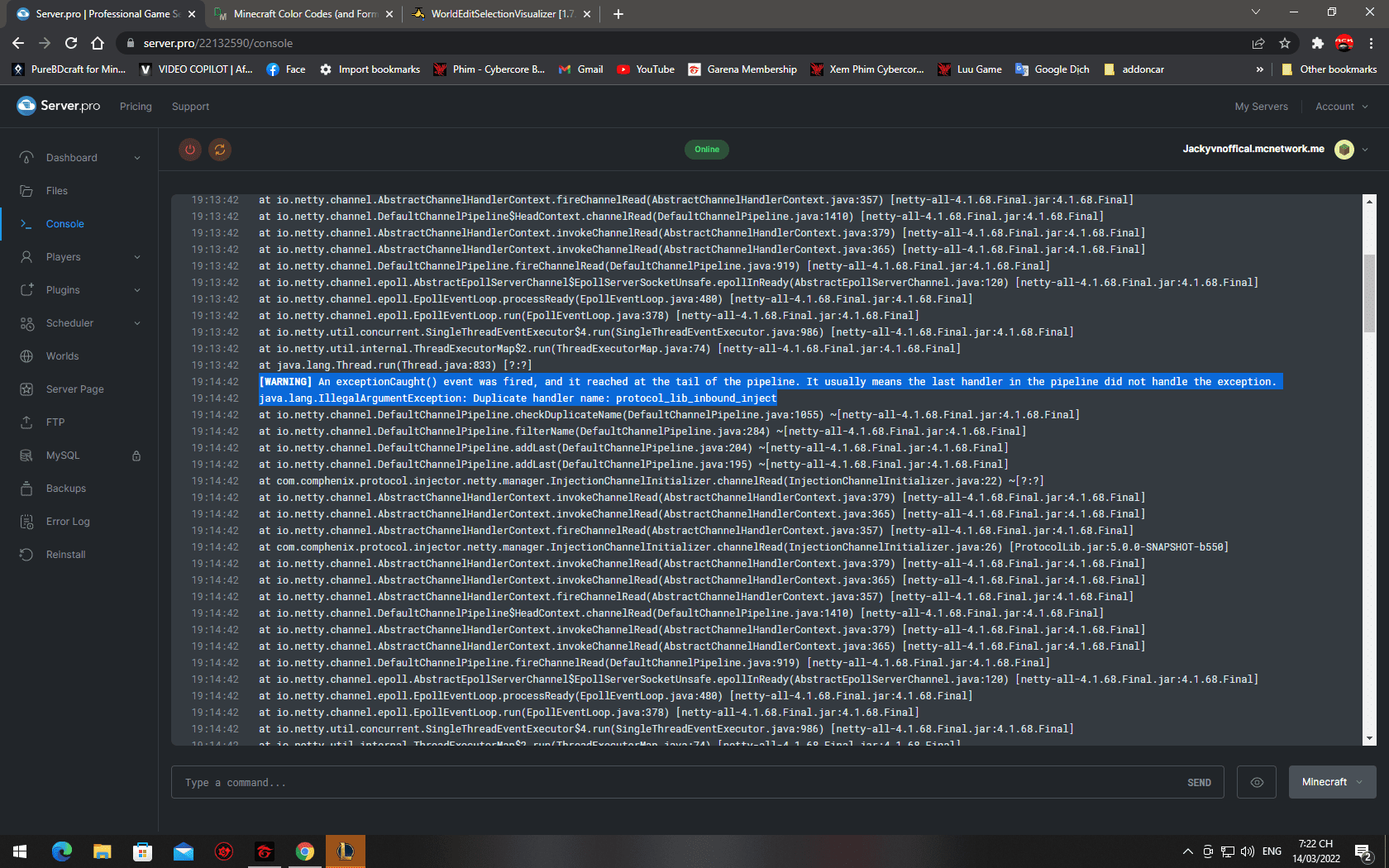Click the Pricing link
Viewport: 1389px width, 868px height.
[136, 107]
